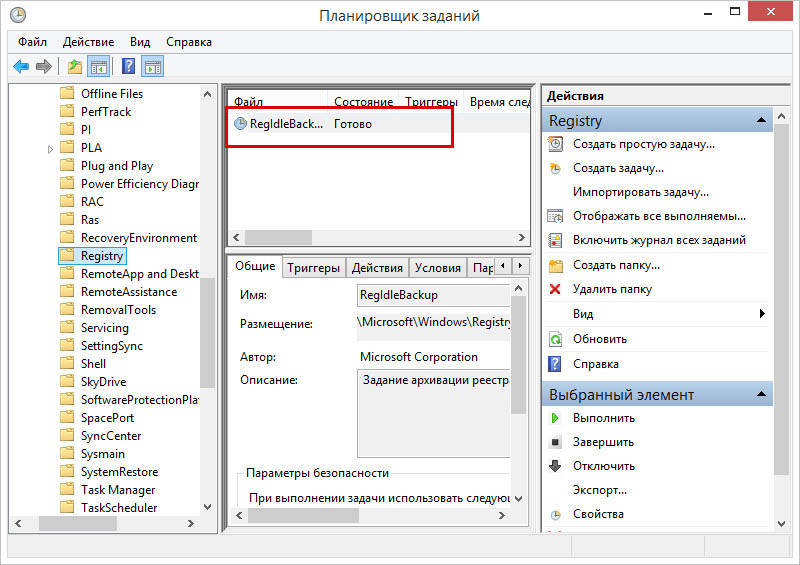The height and width of the screenshot is (565, 800).
Task: Click the tree pane vertical scrollbar thumb
Action: [207, 333]
